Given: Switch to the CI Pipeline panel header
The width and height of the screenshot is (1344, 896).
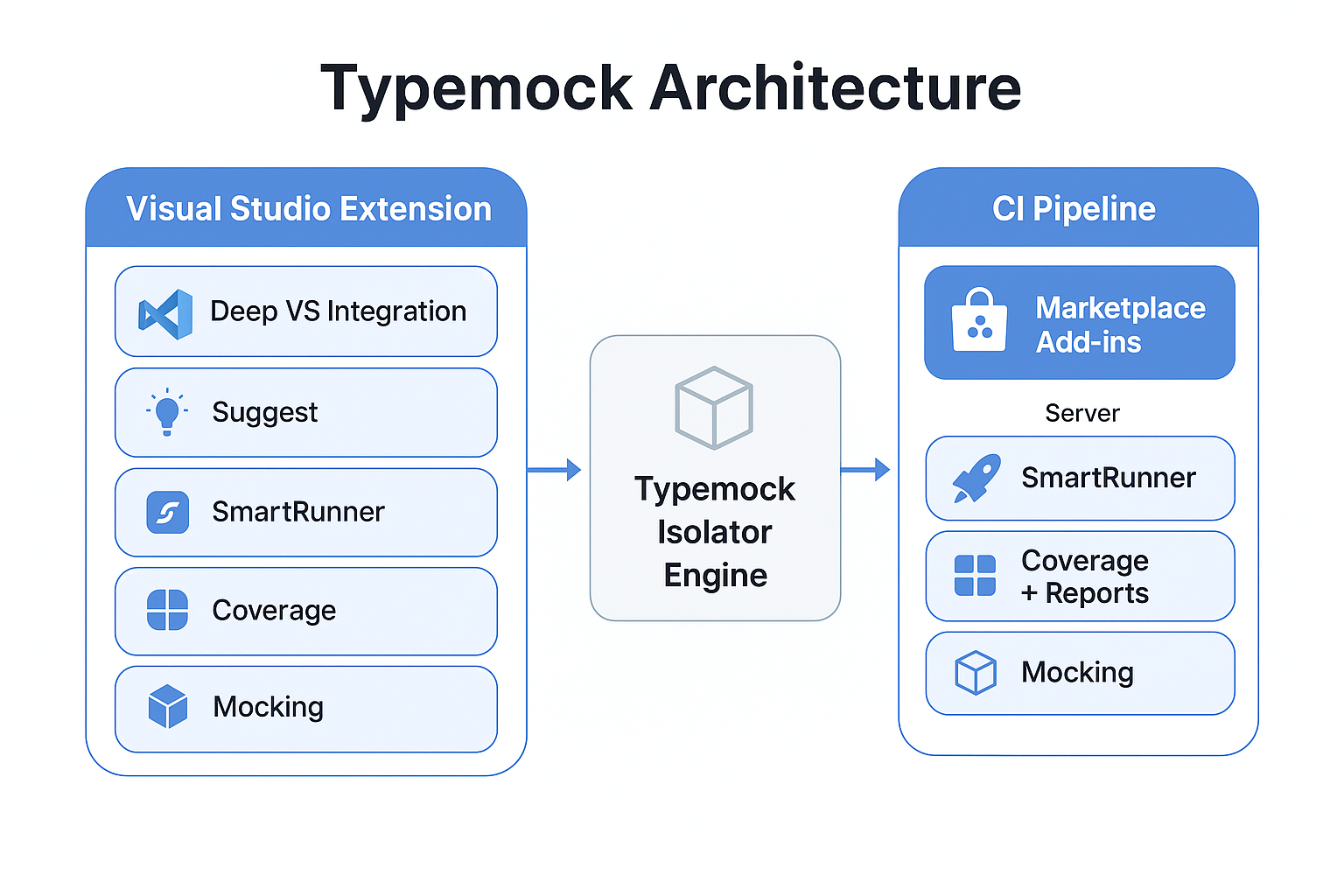Looking at the screenshot, I should [x=1074, y=208].
